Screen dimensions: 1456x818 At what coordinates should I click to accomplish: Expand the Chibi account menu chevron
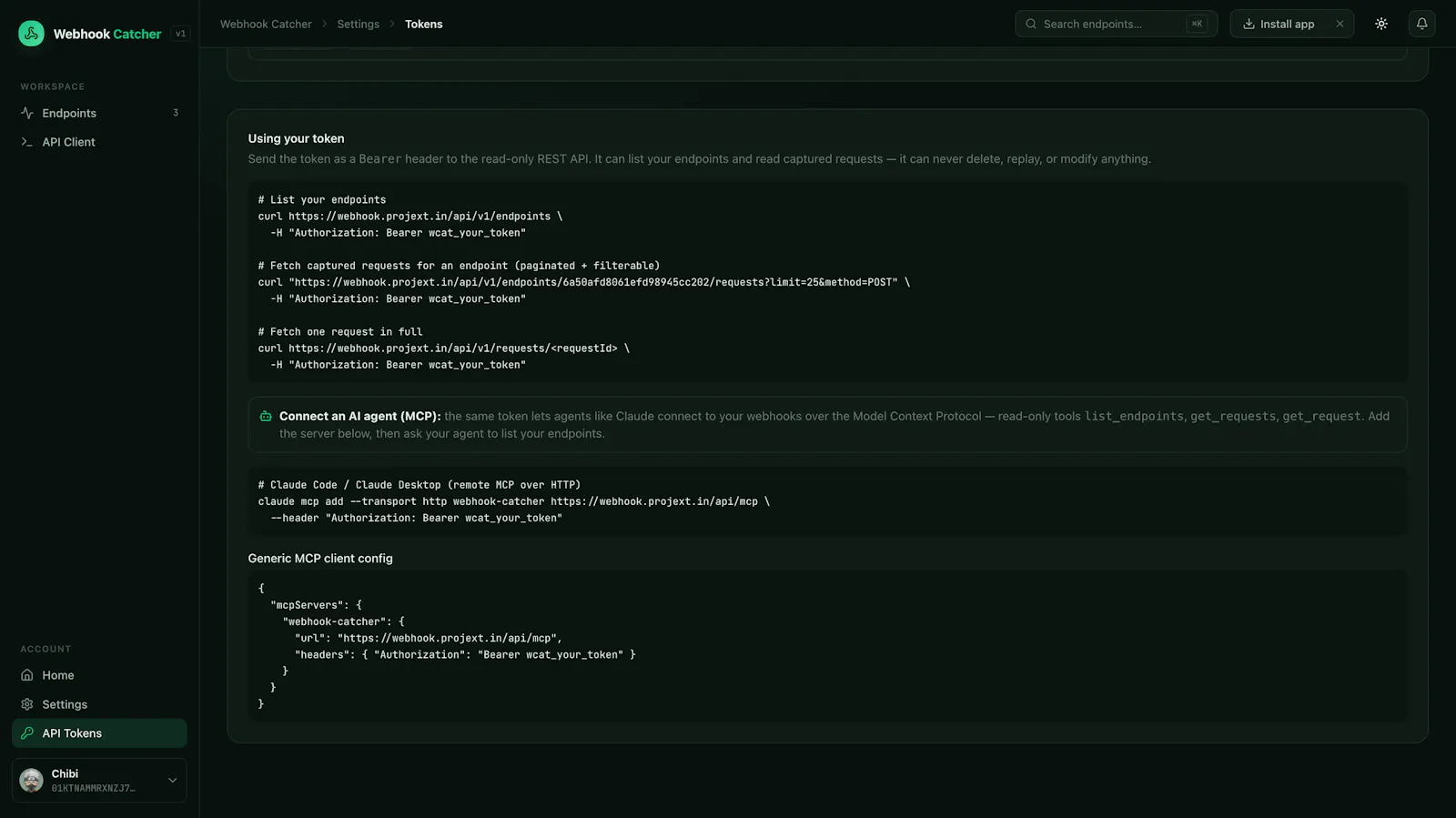[x=172, y=781]
